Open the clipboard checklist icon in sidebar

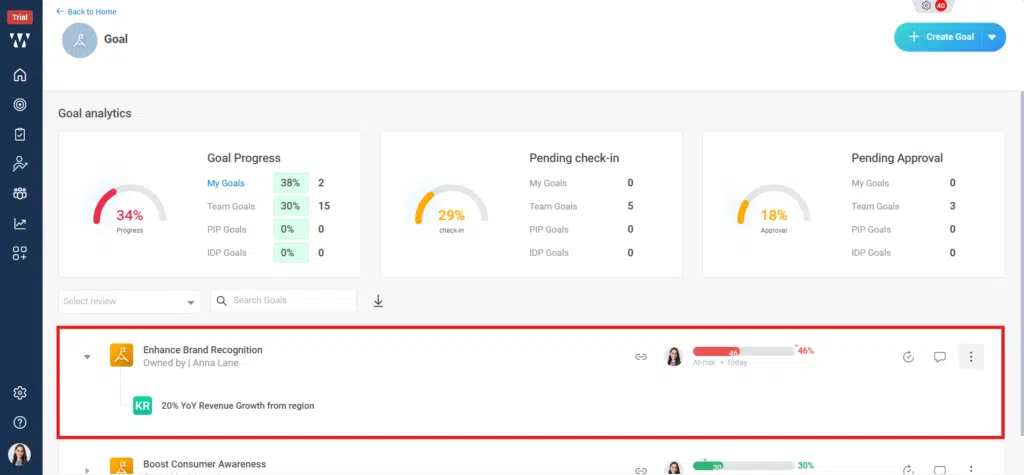(x=20, y=134)
